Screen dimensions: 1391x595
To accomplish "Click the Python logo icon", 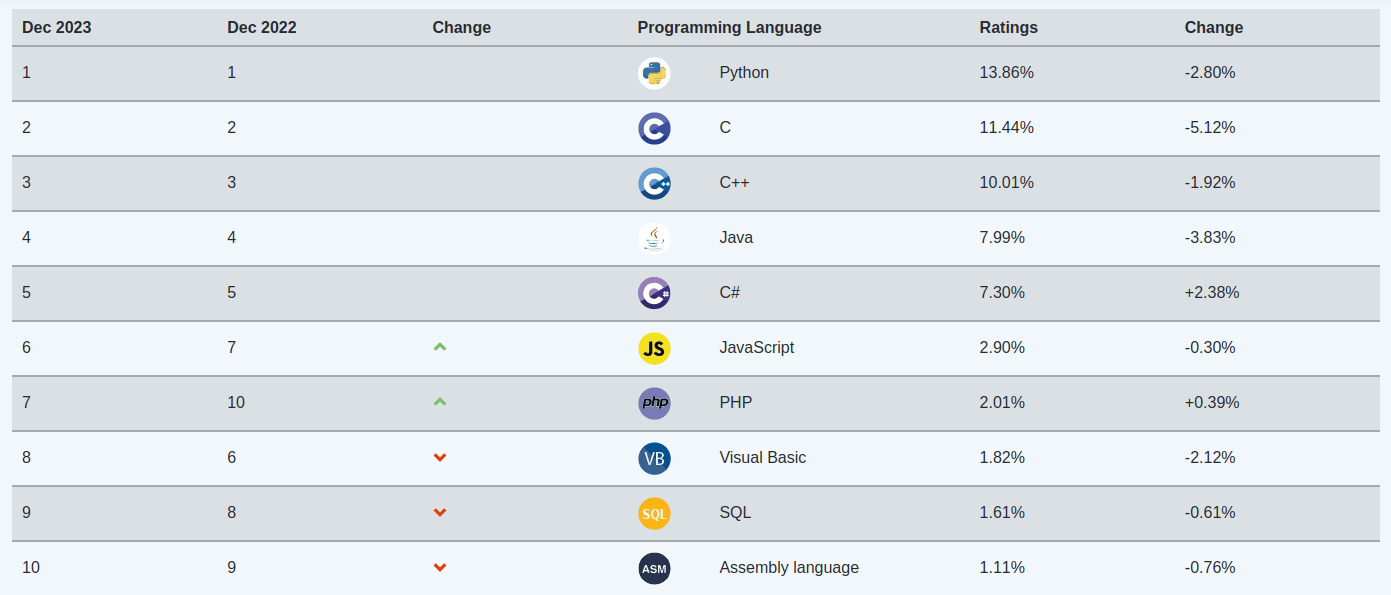I will [654, 73].
